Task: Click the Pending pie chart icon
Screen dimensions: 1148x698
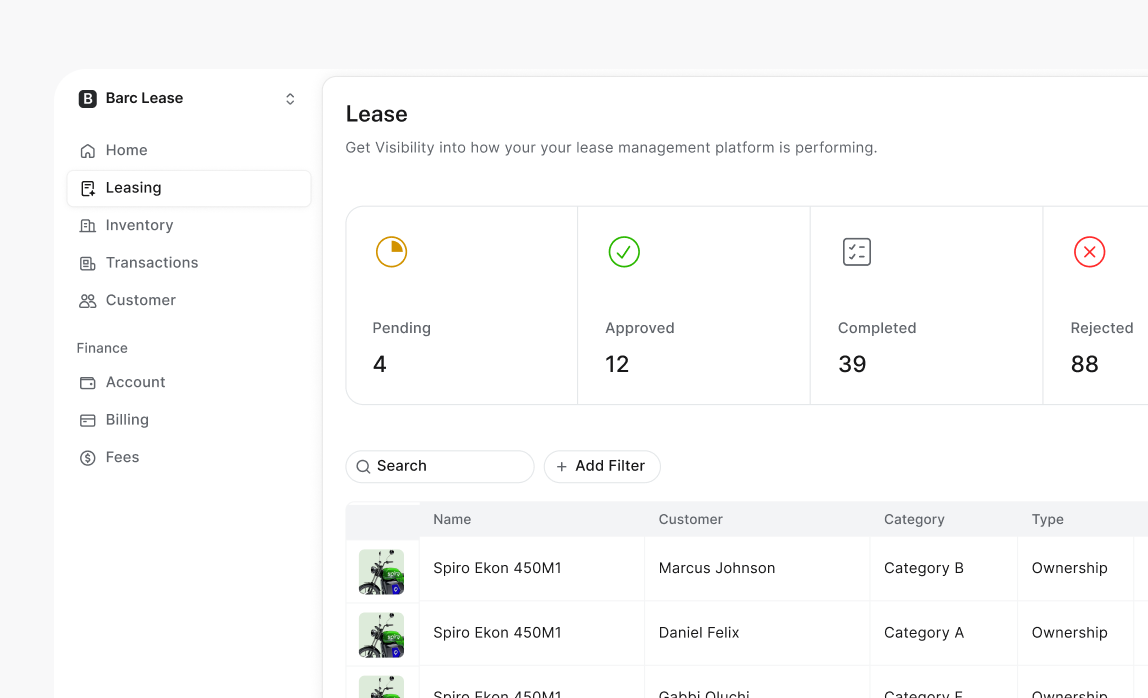Action: [392, 252]
